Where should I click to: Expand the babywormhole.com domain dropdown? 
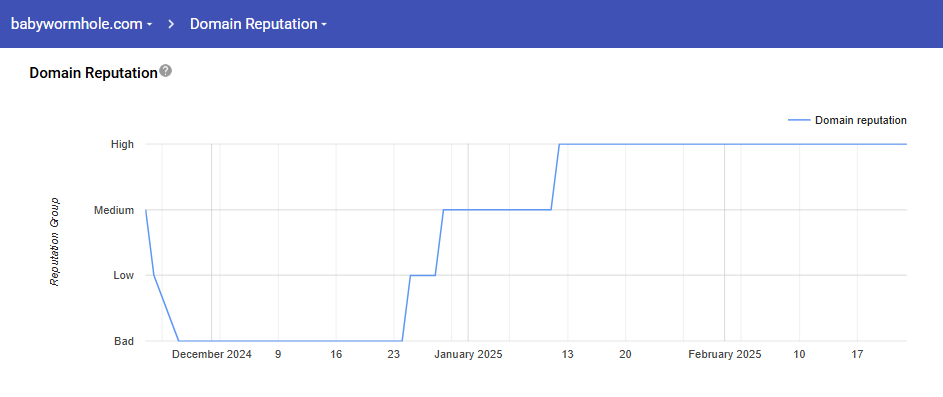click(x=81, y=24)
